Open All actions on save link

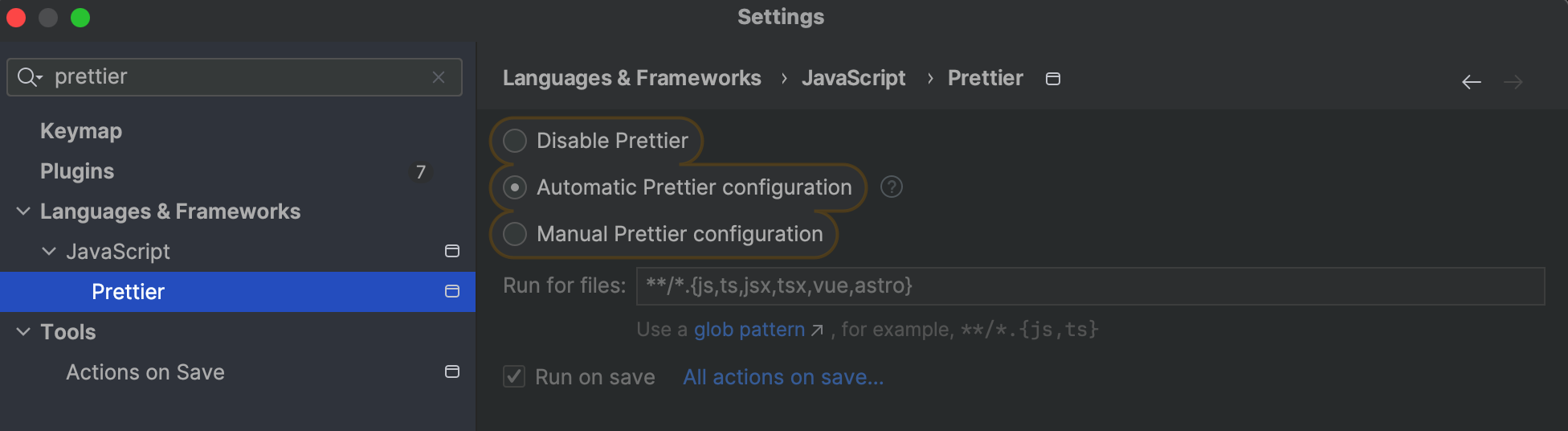783,377
